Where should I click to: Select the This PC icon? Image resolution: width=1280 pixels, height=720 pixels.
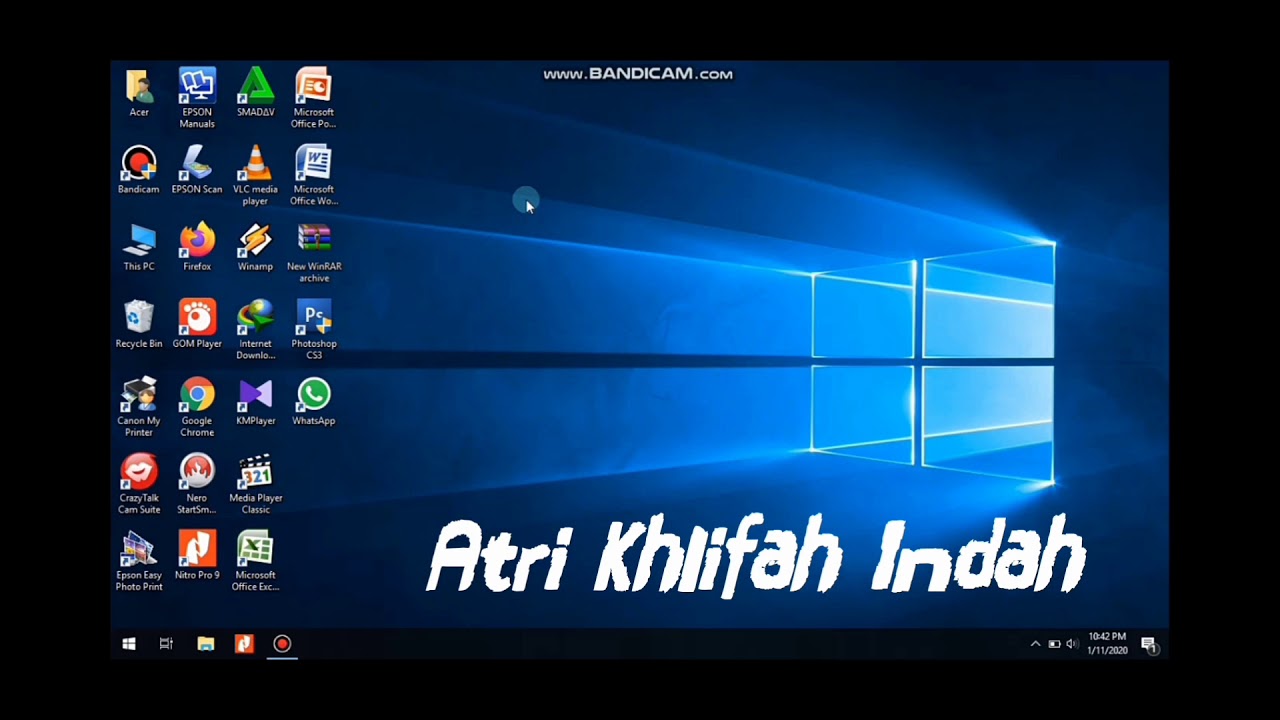(x=139, y=247)
